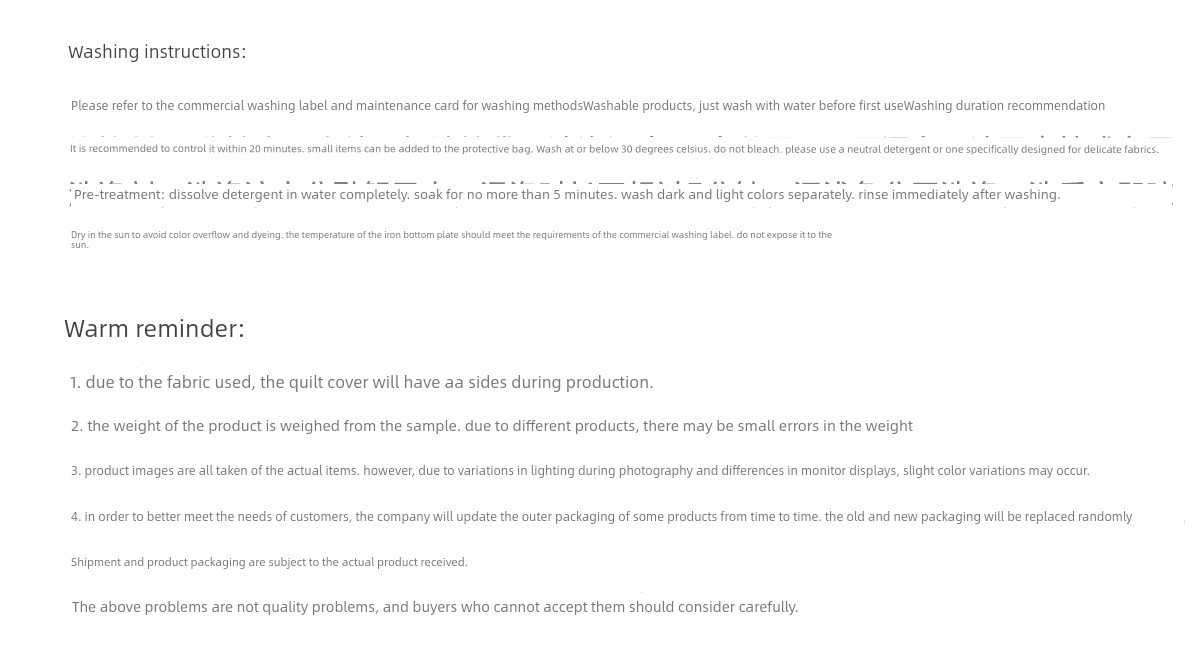Image resolution: width=1200 pixels, height=664 pixels.
Task: Click reminder 4 about outer packaging updates
Action: pyautogui.click(x=601, y=517)
